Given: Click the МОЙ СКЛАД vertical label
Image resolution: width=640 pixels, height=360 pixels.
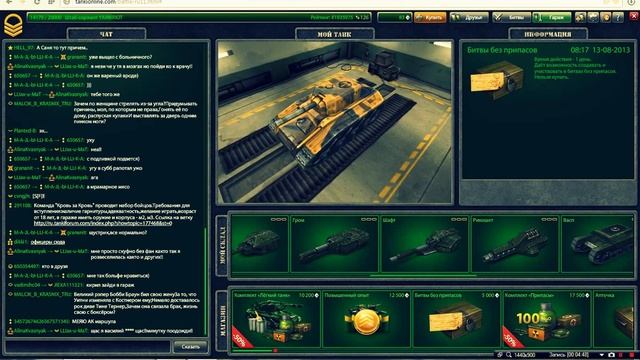Looking at the screenshot, I should 222,245.
